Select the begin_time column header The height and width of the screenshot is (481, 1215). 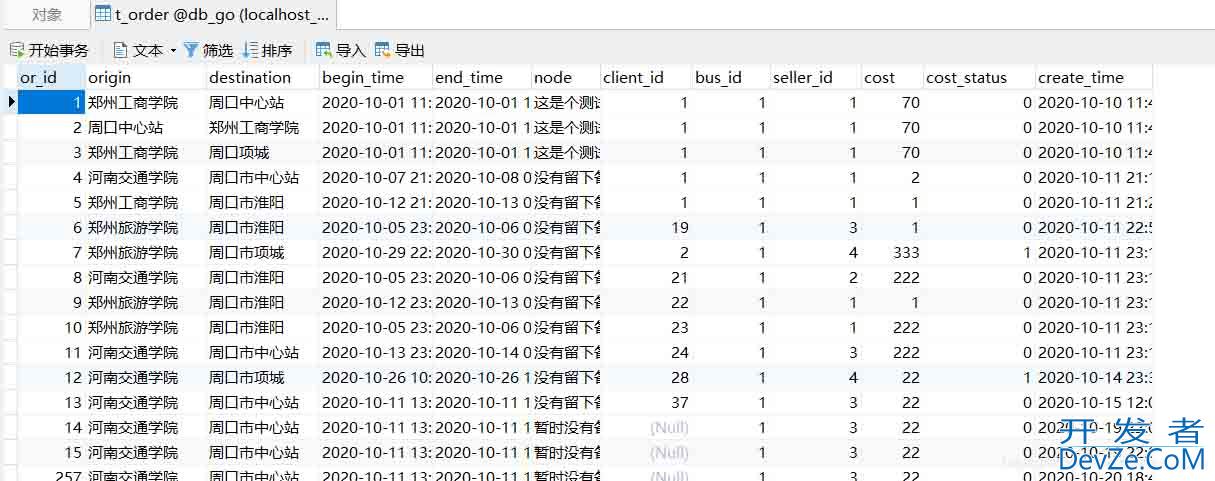click(x=375, y=77)
